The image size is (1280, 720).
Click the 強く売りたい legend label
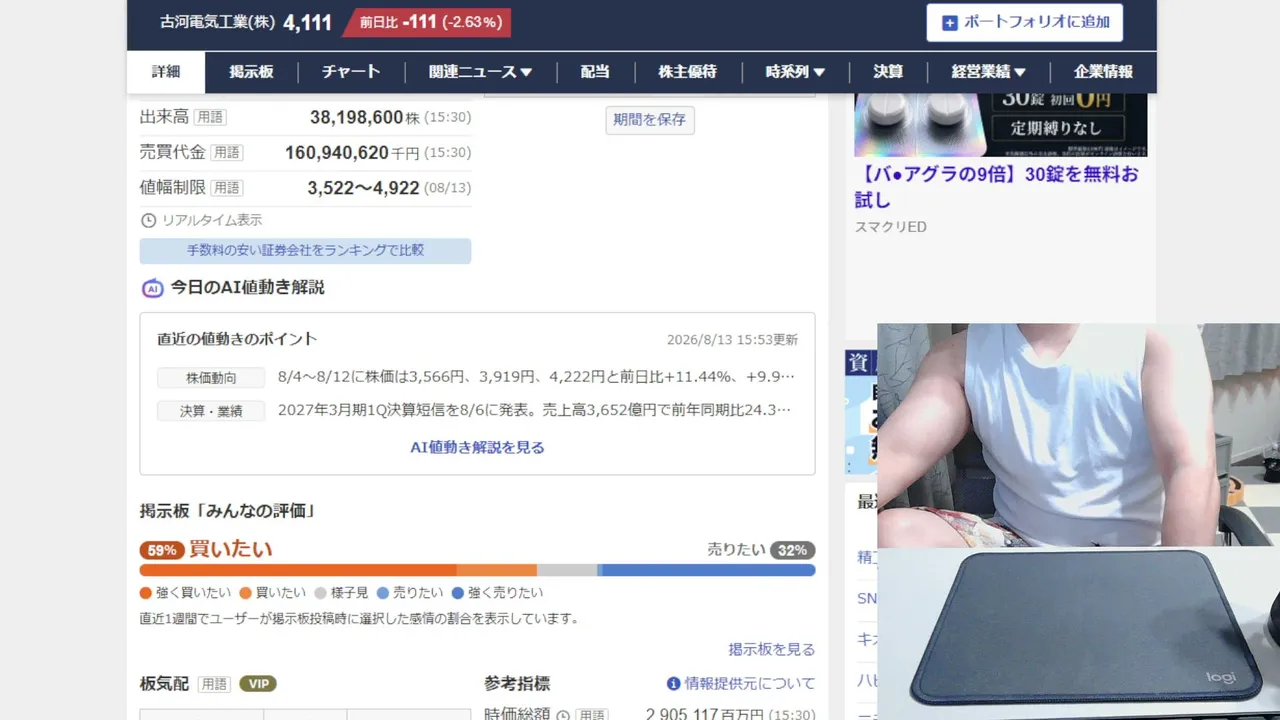(x=505, y=593)
